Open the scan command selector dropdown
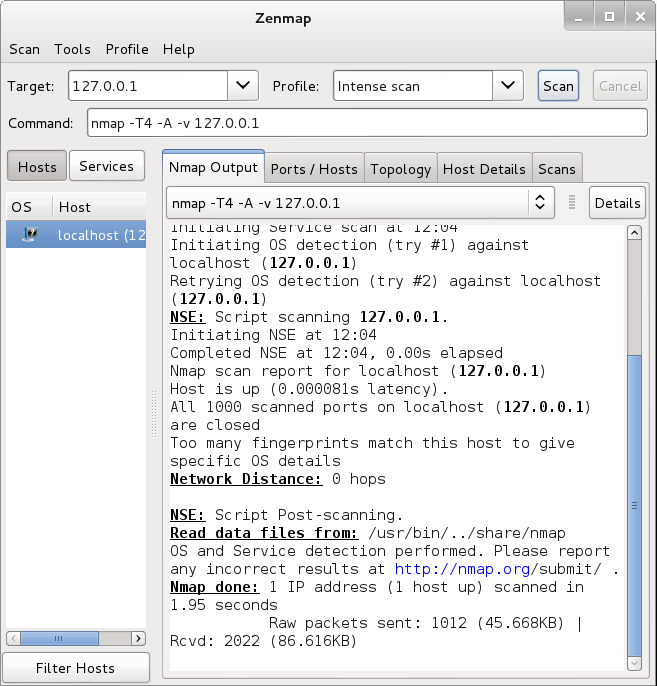This screenshot has width=657, height=686. 360,203
